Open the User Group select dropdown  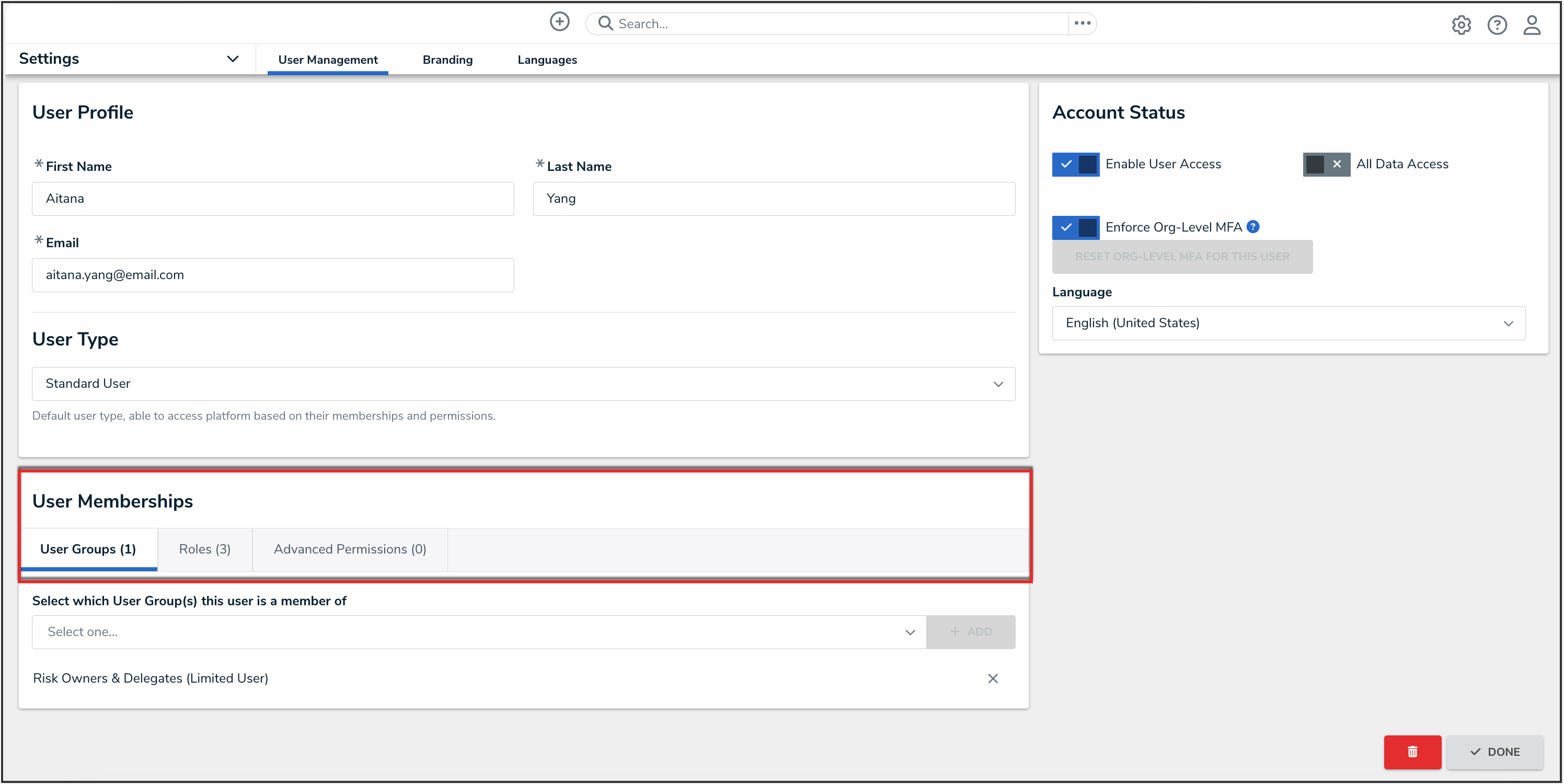(x=478, y=632)
